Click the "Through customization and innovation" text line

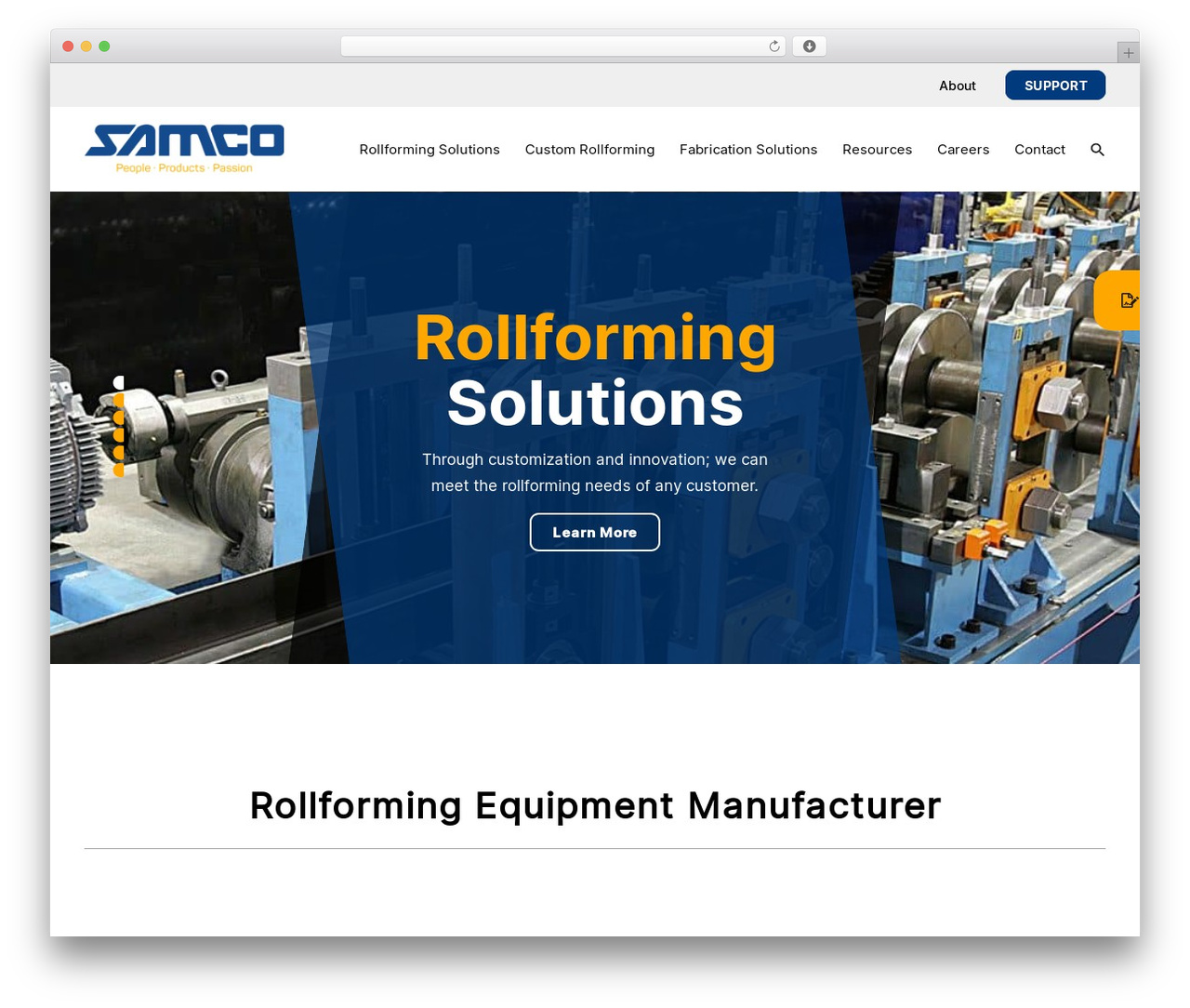tap(595, 459)
